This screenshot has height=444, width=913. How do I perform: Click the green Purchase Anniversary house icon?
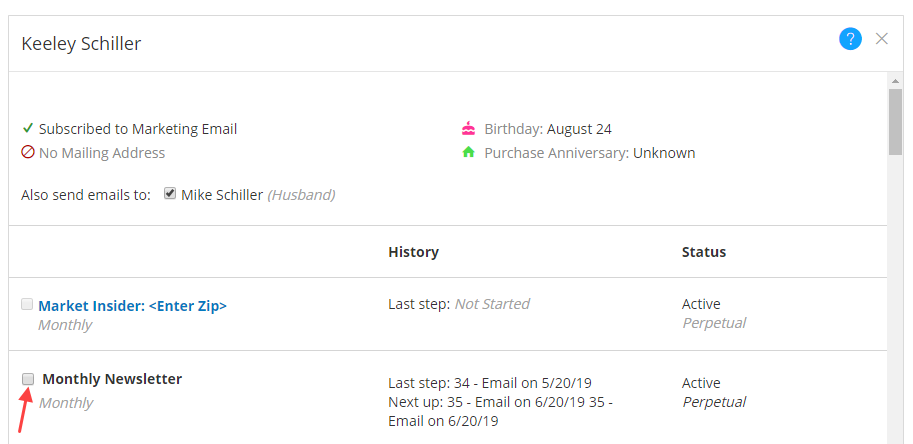point(468,153)
